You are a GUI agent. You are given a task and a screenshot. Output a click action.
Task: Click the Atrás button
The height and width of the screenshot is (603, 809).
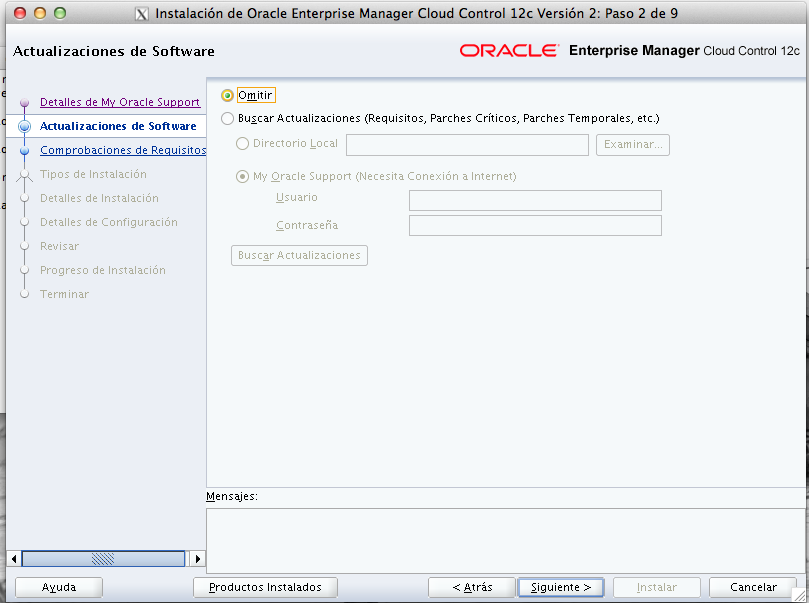[472, 587]
